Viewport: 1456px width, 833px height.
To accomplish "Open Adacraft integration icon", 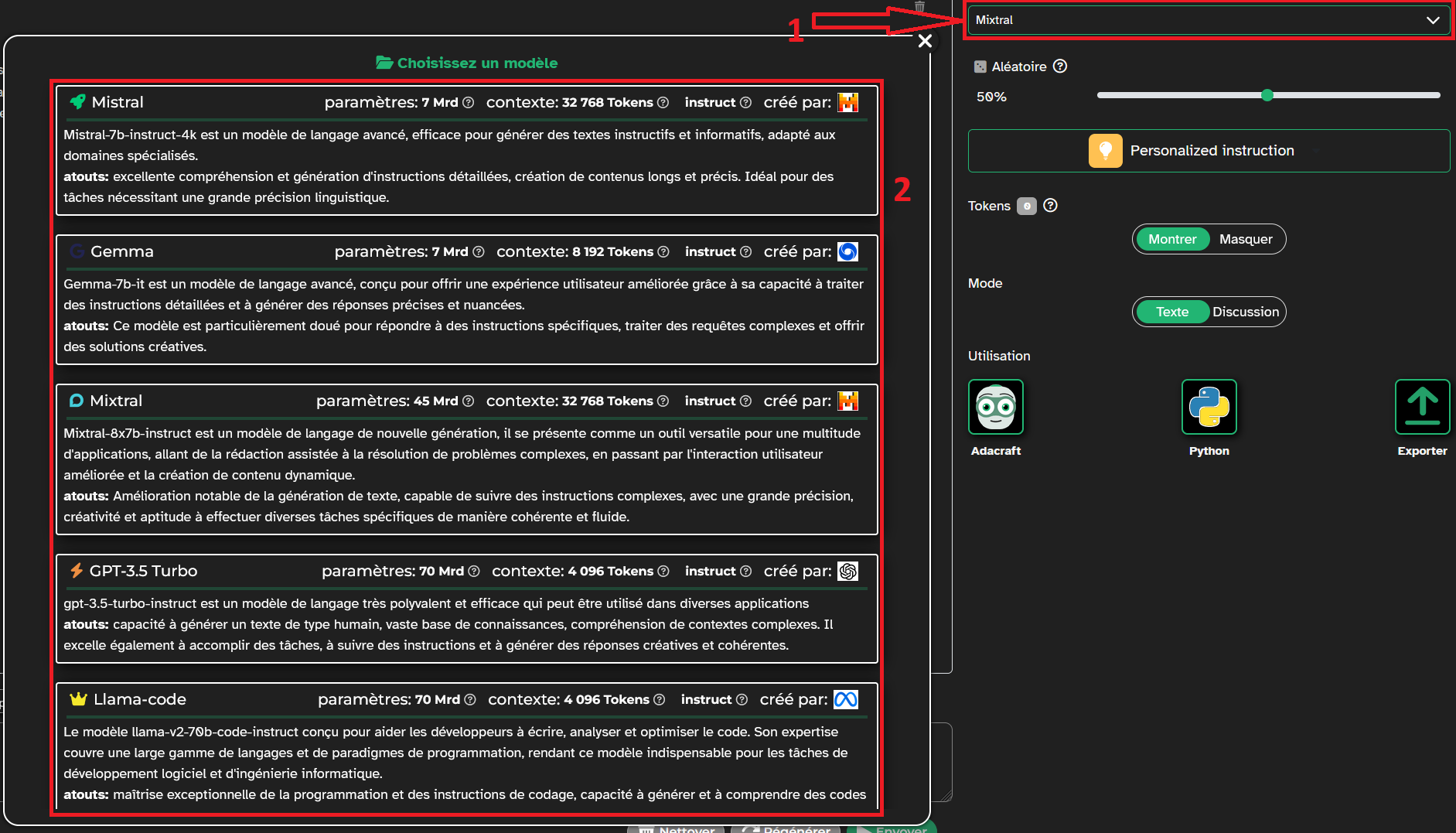I will pos(995,407).
